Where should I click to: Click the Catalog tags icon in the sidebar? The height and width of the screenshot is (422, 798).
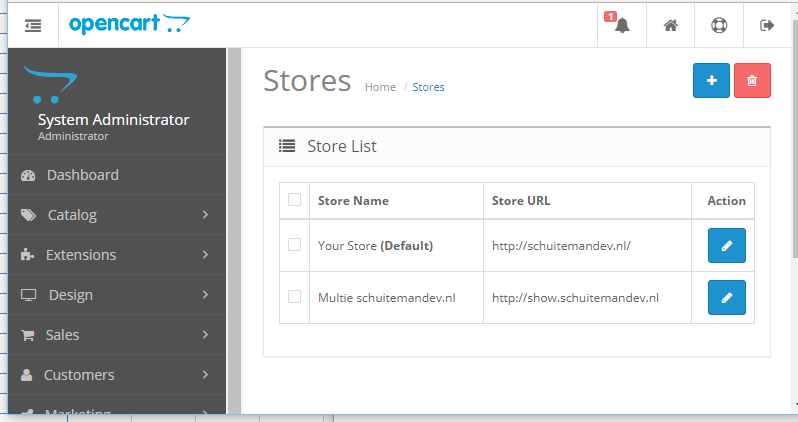coord(28,215)
